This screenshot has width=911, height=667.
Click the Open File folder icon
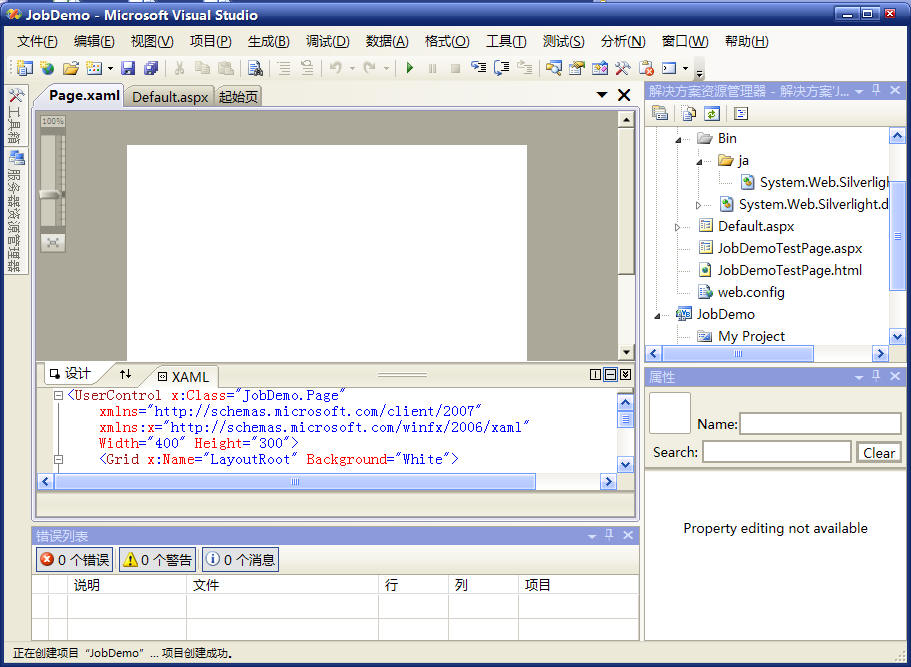point(71,68)
